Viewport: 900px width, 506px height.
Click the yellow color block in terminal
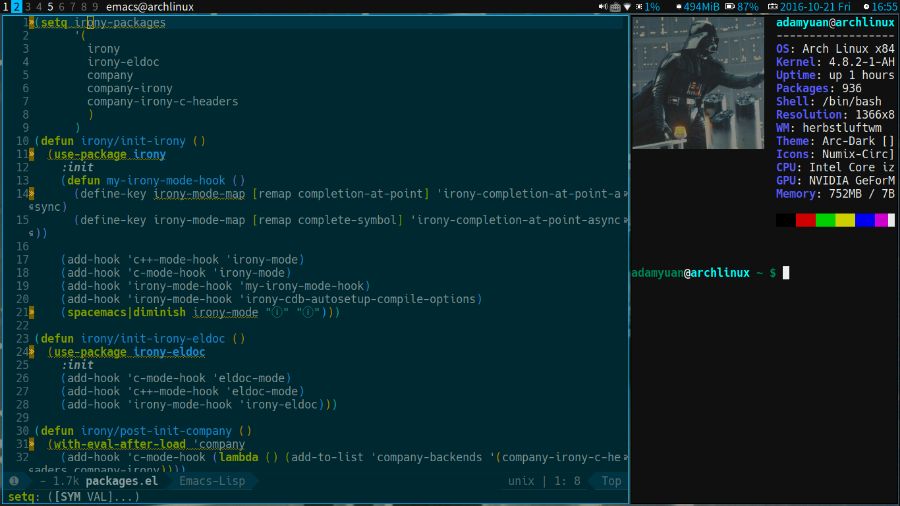pyautogui.click(x=845, y=220)
